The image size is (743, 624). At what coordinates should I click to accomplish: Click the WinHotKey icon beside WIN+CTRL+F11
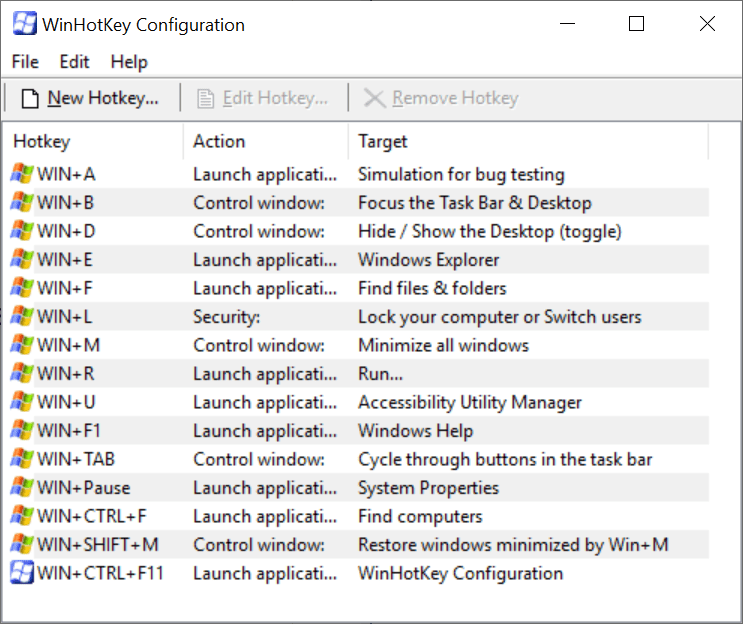(x=22, y=572)
